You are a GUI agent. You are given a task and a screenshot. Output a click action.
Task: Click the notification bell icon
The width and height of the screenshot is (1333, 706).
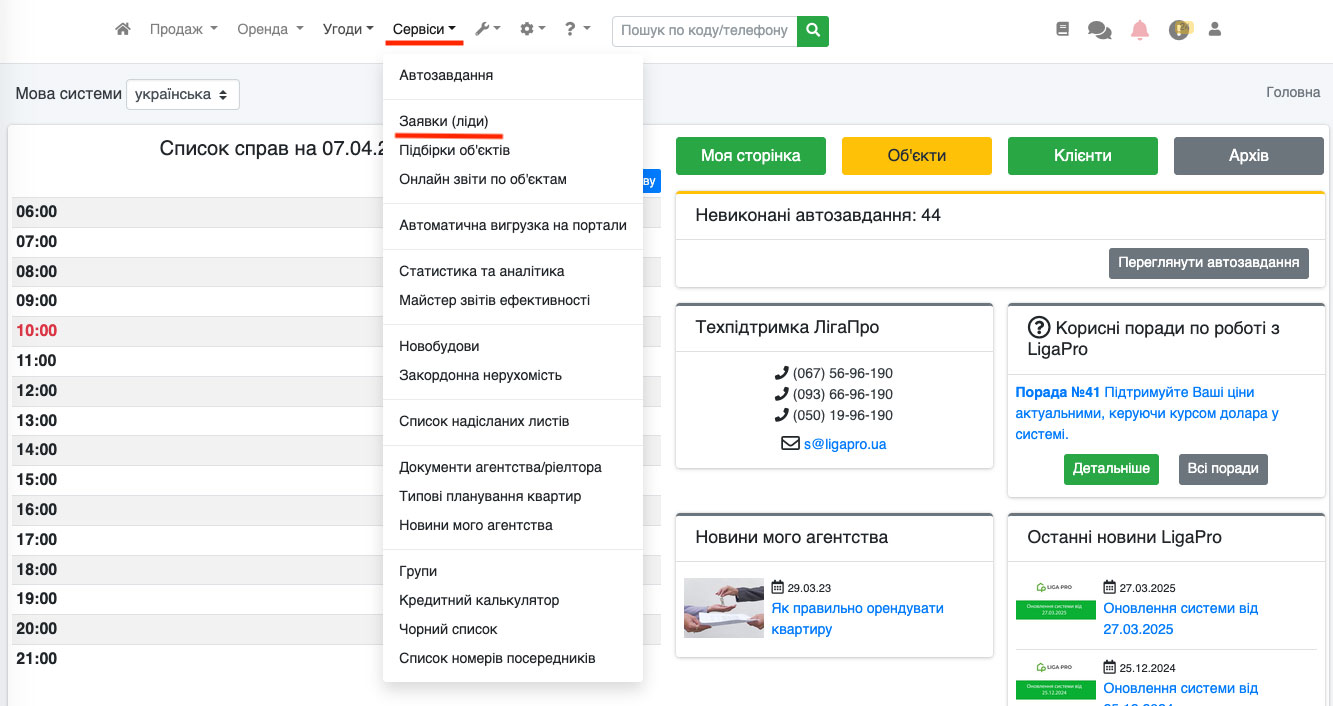(1140, 30)
